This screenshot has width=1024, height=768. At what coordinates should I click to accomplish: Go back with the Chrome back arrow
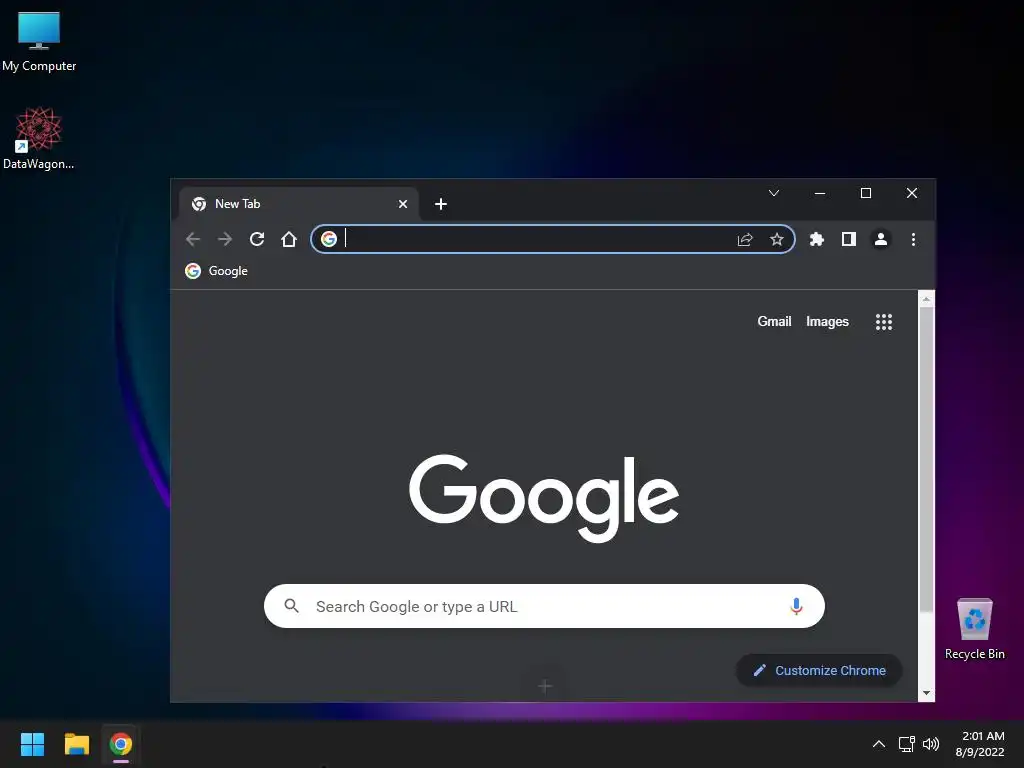pos(193,239)
